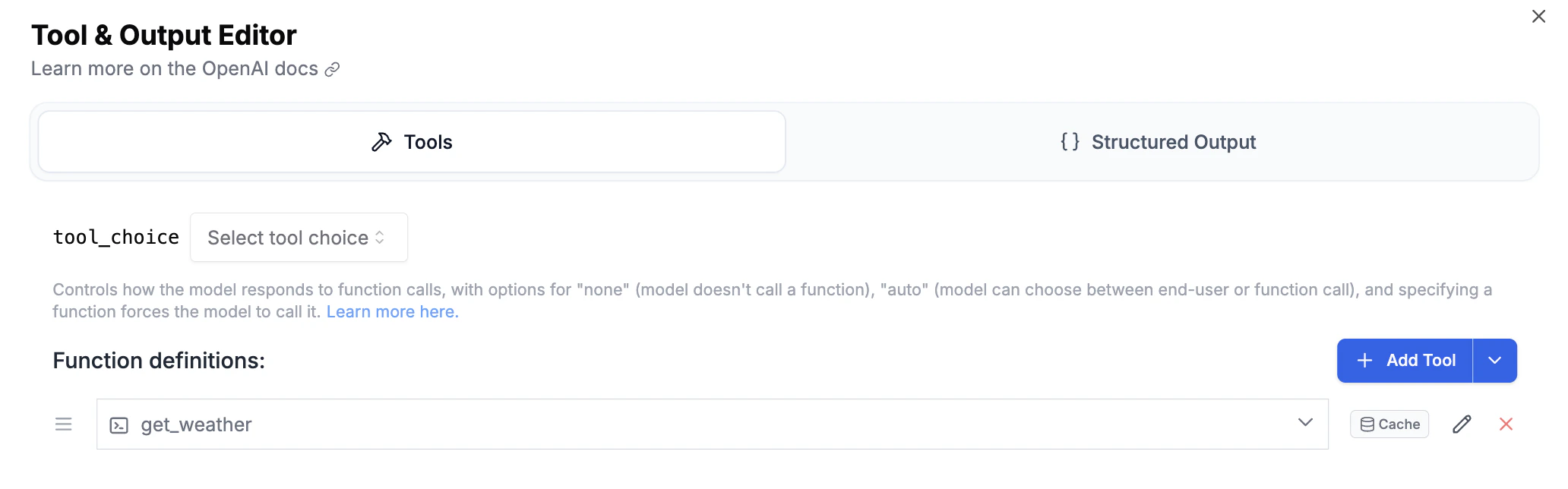Open the Learn more here link
The width and height of the screenshot is (1568, 489).
(x=392, y=311)
